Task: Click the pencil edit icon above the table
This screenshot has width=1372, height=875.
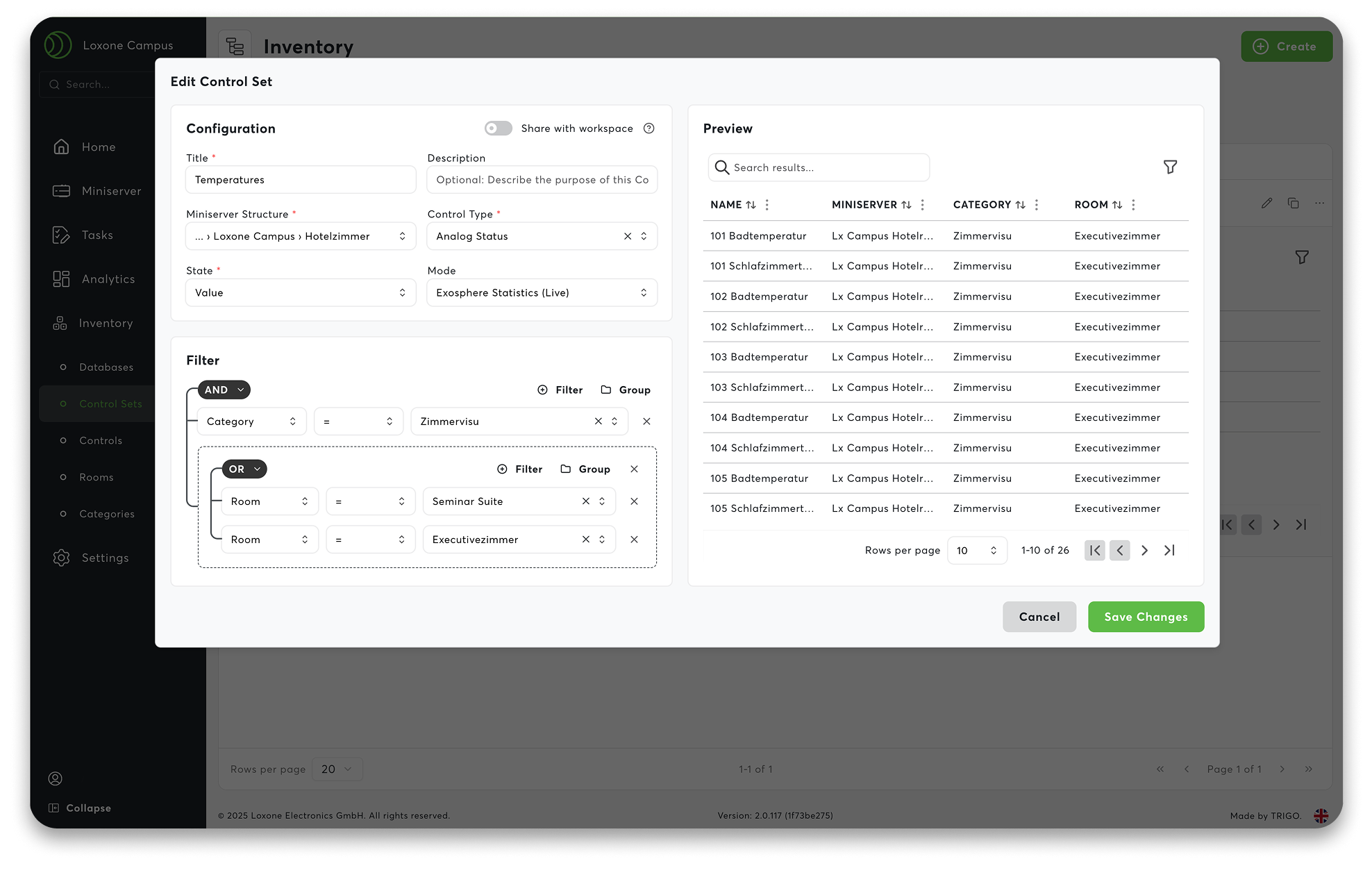Action: (1266, 203)
